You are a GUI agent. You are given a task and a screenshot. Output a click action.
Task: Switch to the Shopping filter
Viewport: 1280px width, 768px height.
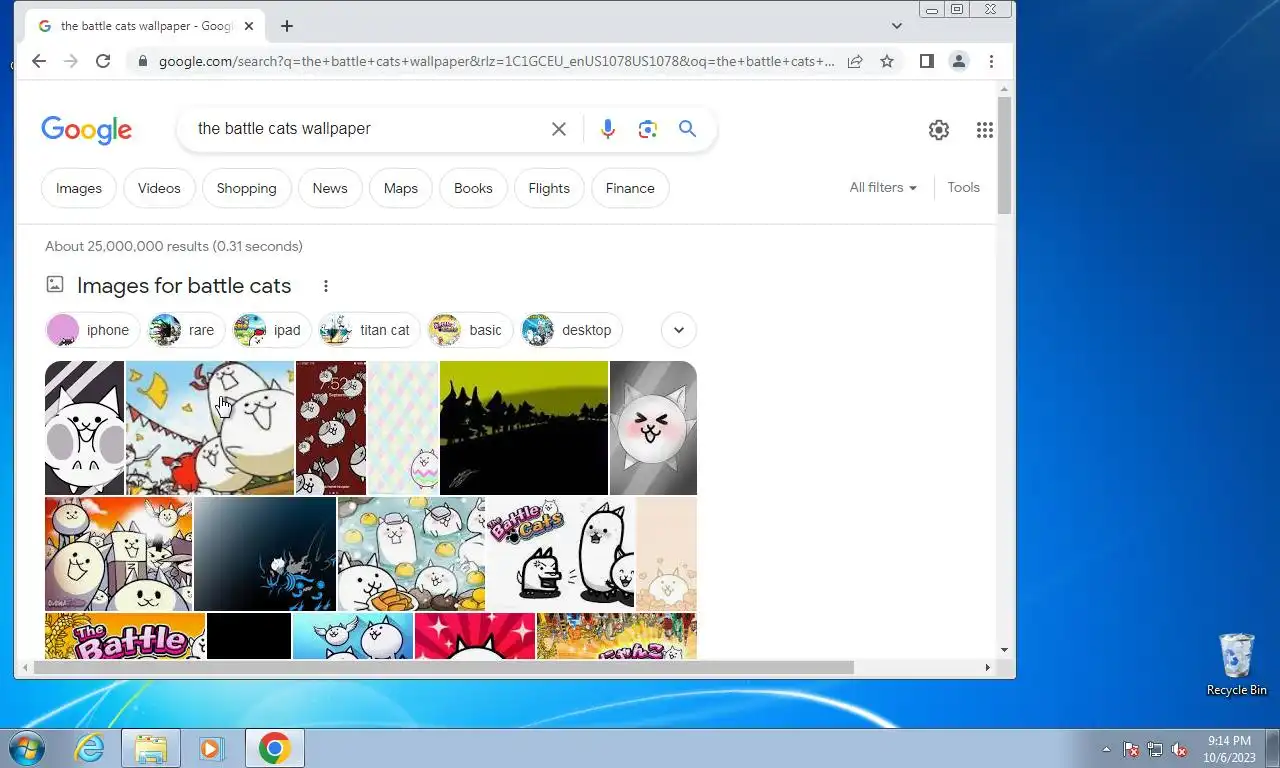246,188
